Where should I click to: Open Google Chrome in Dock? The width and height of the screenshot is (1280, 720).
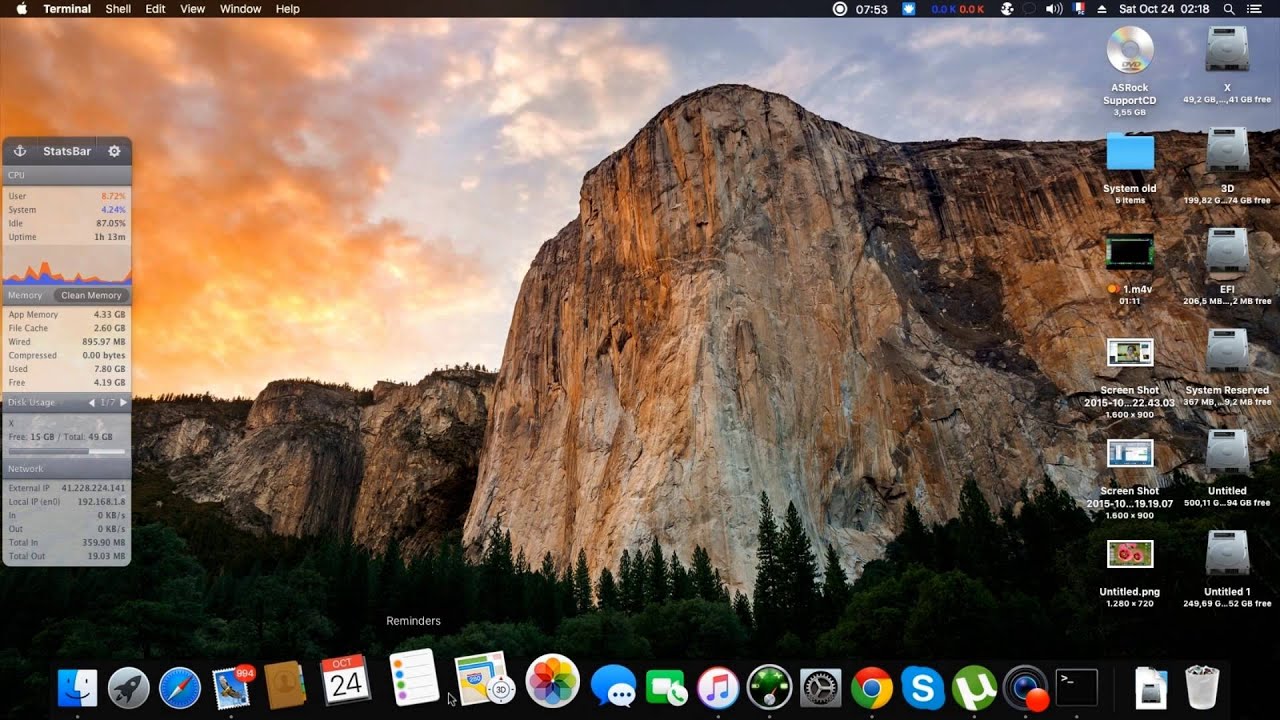click(872, 687)
